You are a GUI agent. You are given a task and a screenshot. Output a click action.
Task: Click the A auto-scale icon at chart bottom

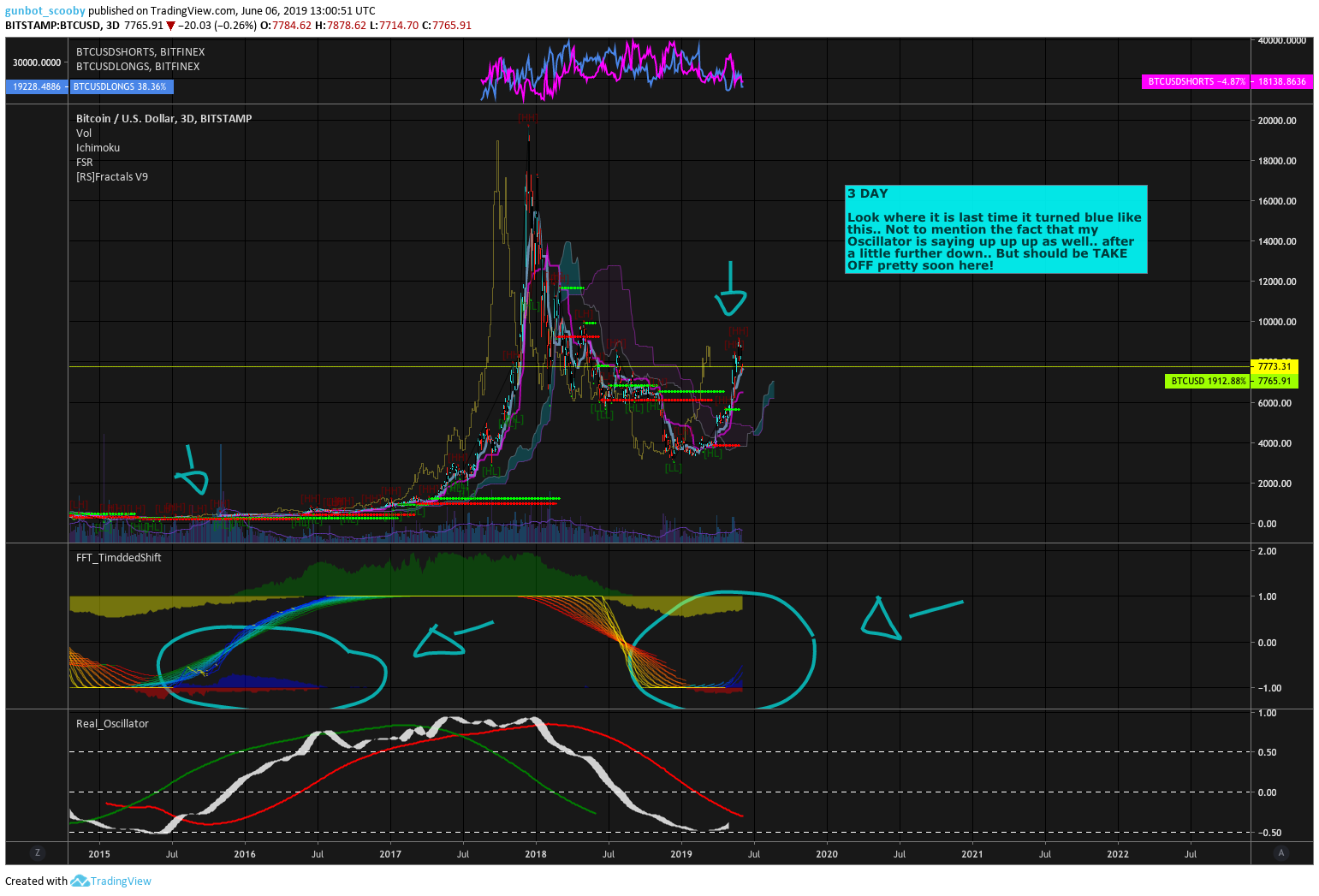1281,852
